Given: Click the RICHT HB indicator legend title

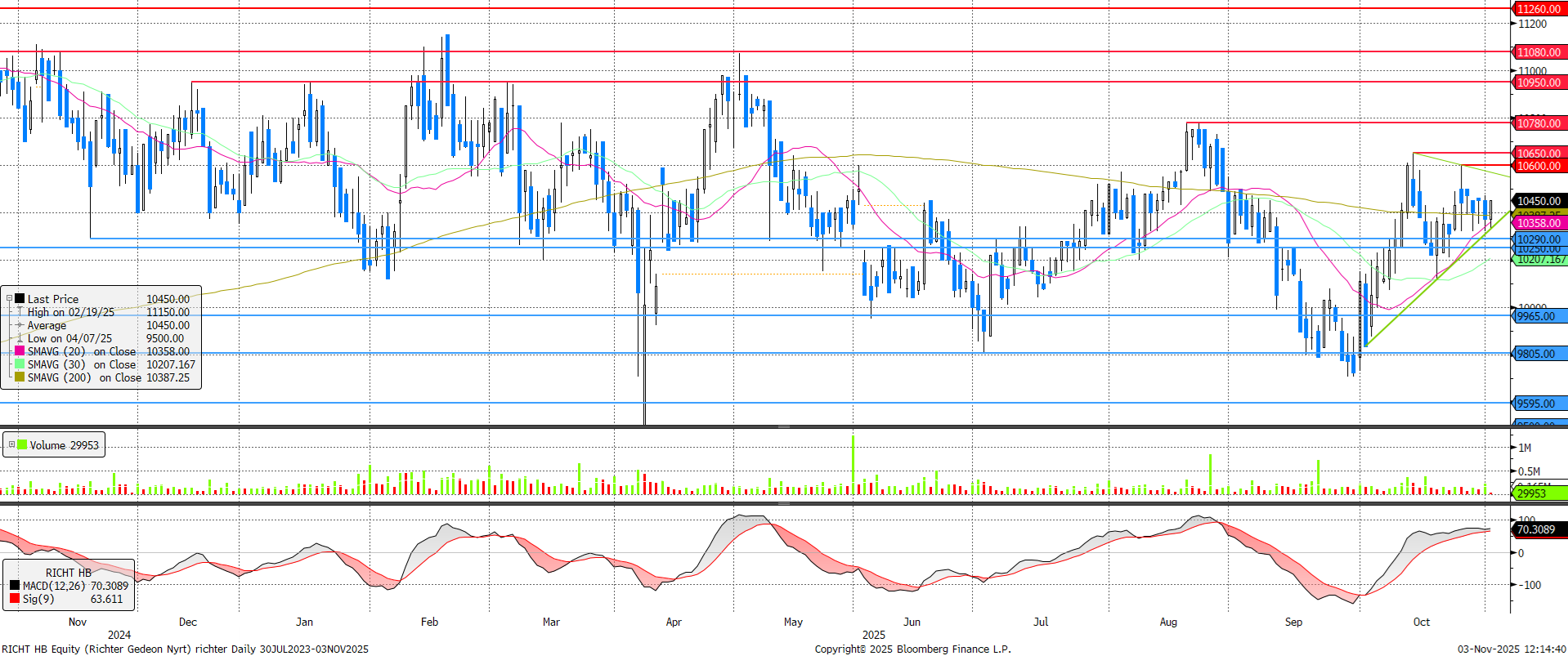Looking at the screenshot, I should point(69,573).
